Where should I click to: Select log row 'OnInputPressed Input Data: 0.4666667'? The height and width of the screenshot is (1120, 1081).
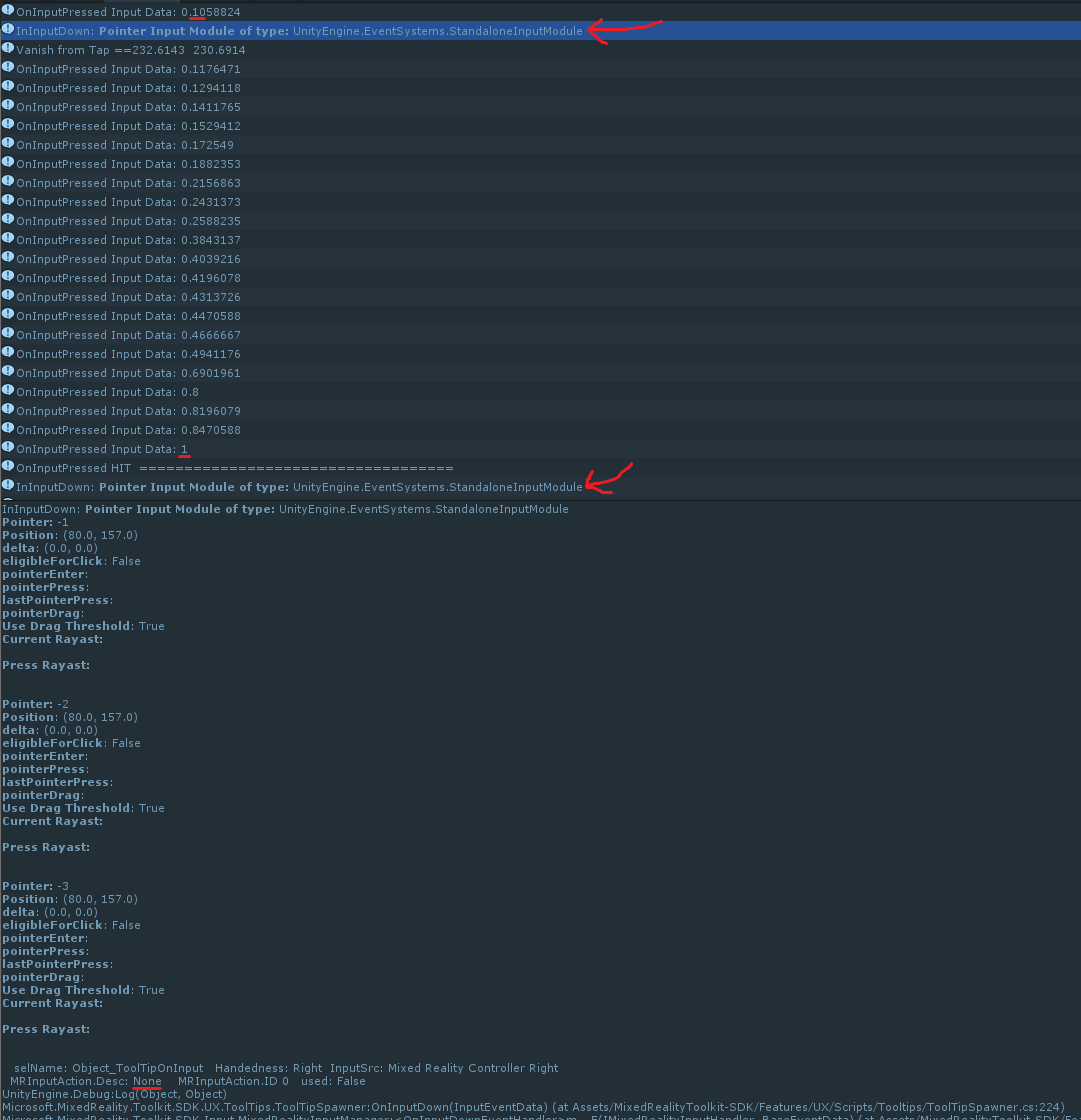pos(540,334)
